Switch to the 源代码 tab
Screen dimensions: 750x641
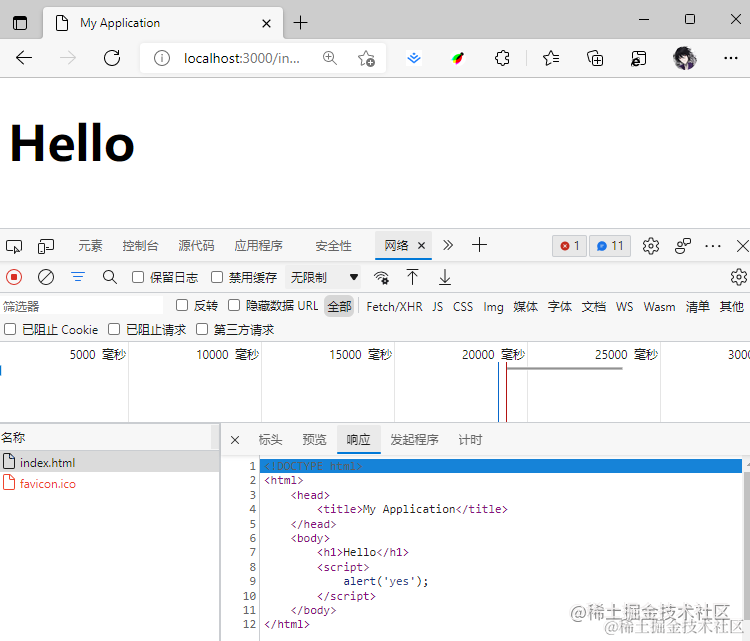[196, 246]
